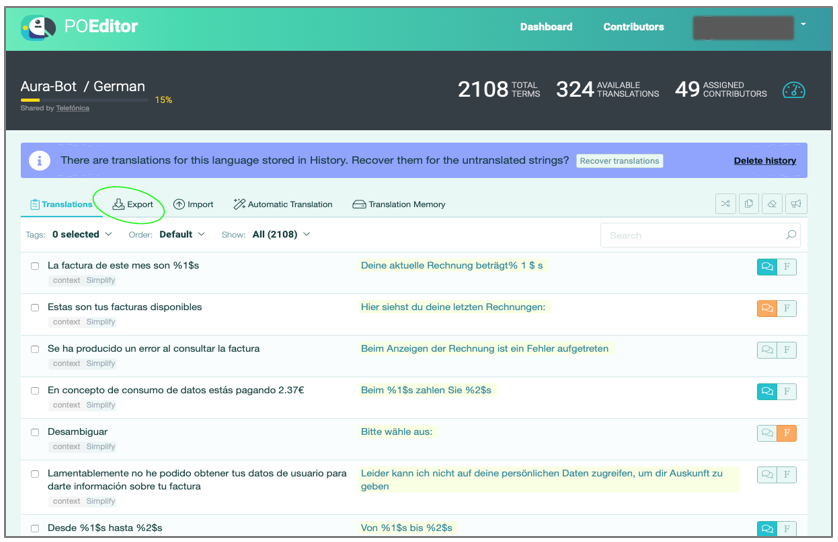The width and height of the screenshot is (838, 542).
Task: Click the info icon in the history banner
Action: (40, 160)
